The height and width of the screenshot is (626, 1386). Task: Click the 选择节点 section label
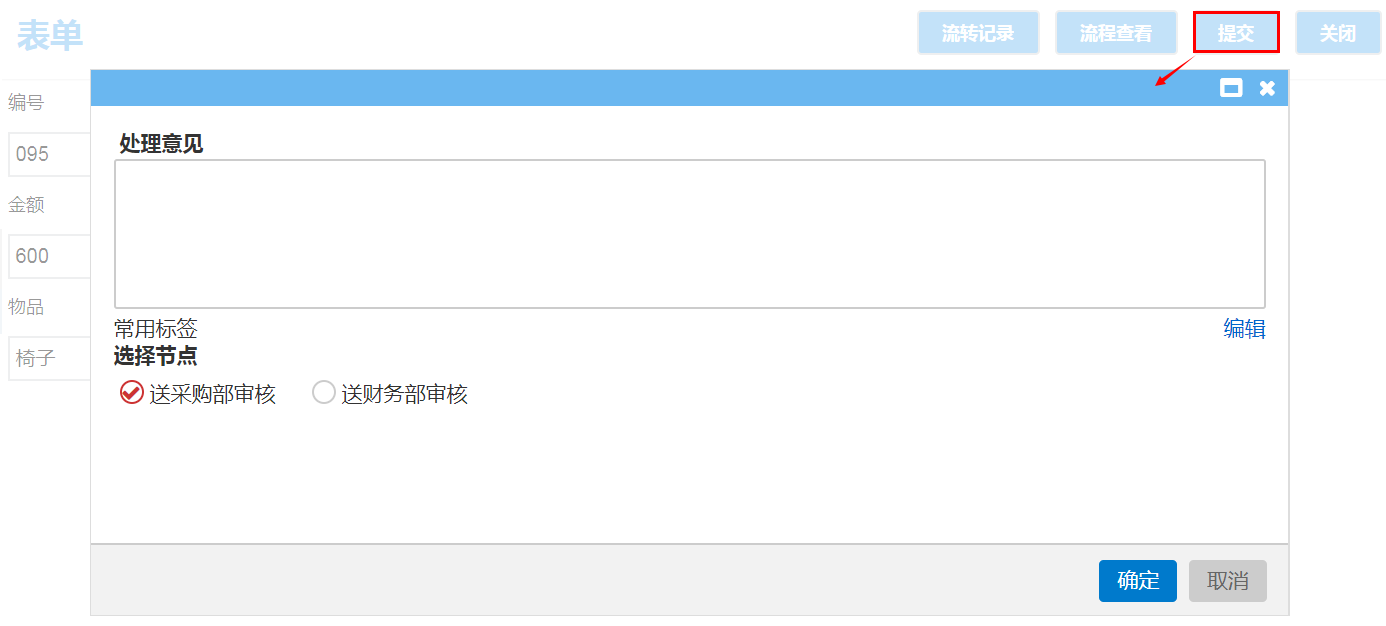(156, 356)
